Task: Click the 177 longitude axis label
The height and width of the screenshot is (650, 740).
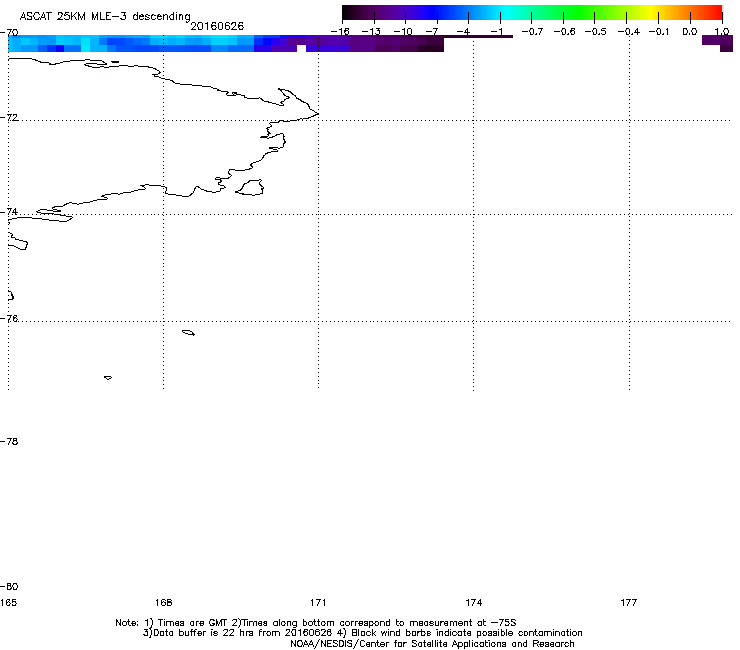Action: (629, 602)
